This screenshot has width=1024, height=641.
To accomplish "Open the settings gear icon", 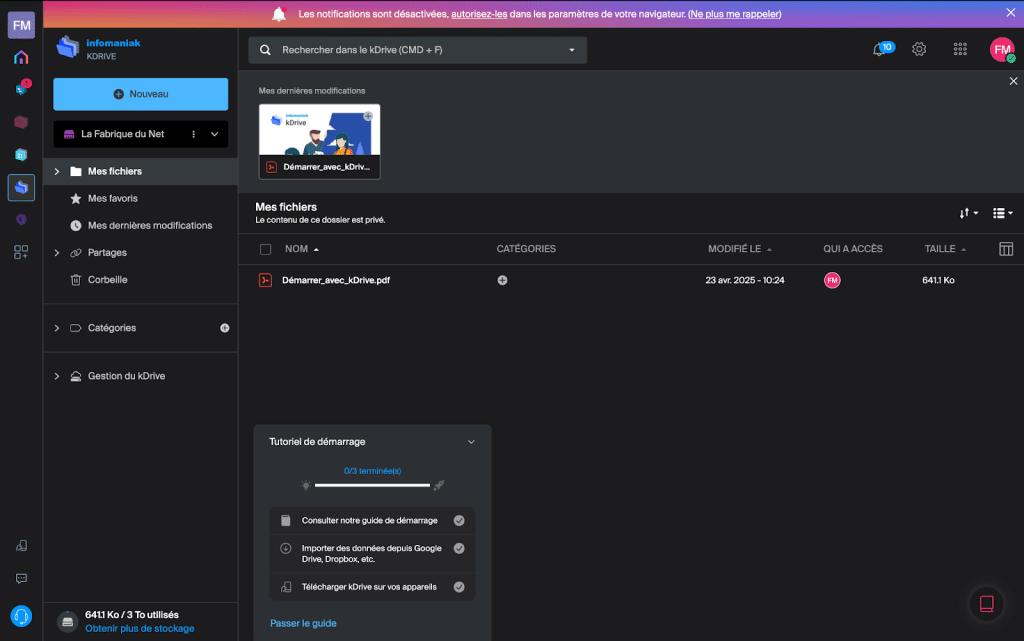I will [x=919, y=49].
